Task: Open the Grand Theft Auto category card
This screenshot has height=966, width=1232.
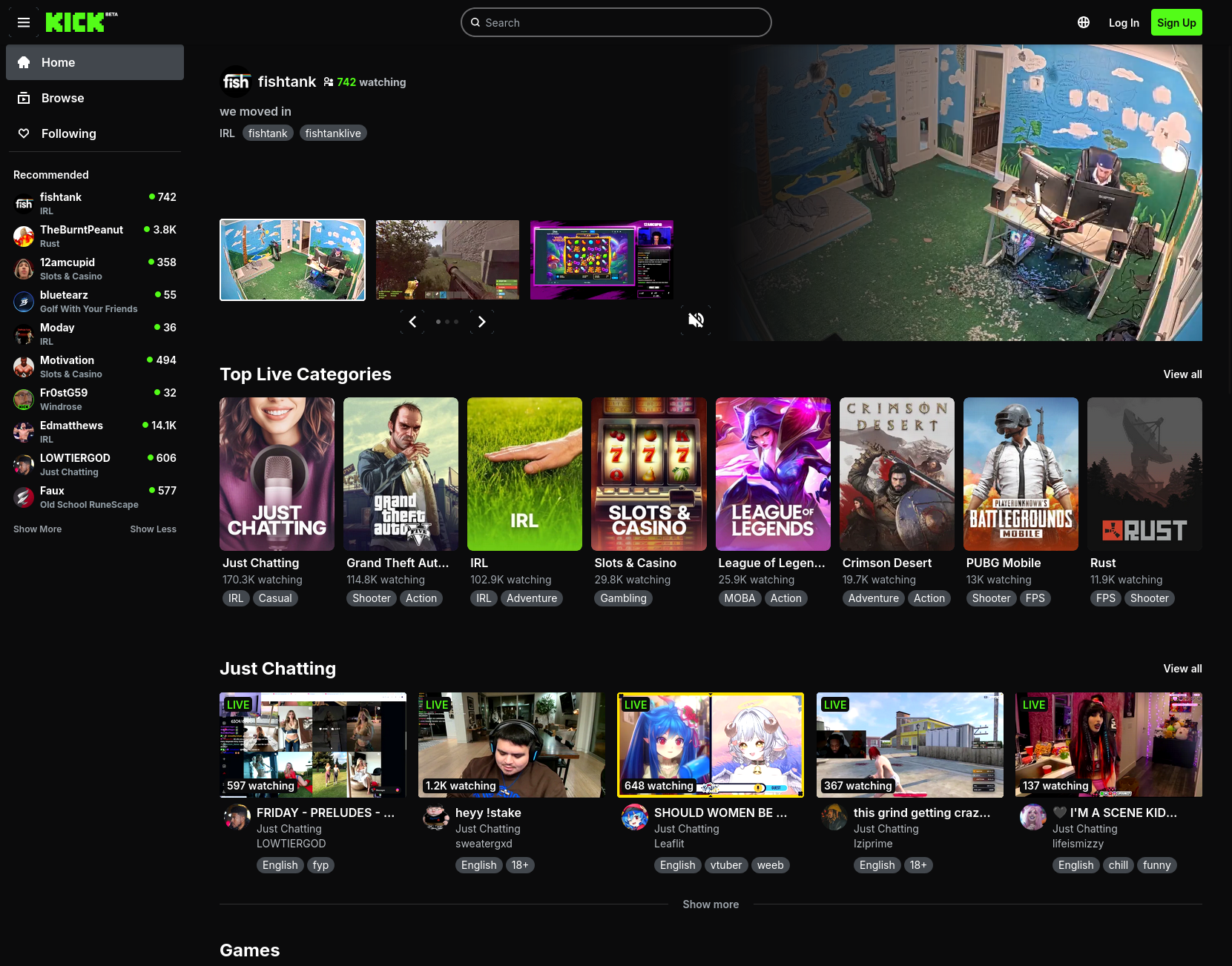Action: tap(401, 474)
